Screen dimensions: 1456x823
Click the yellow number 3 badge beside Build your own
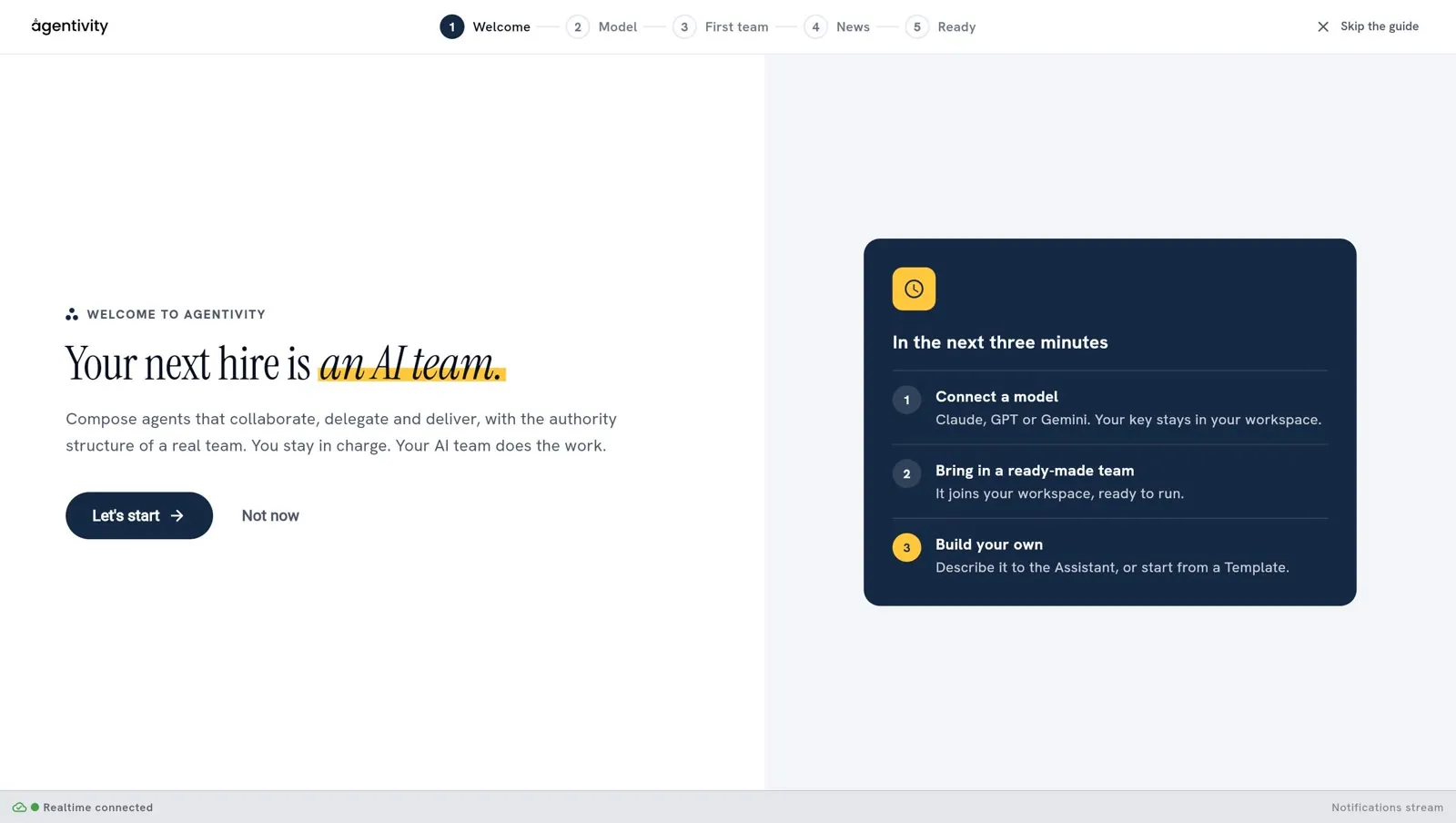(906, 547)
